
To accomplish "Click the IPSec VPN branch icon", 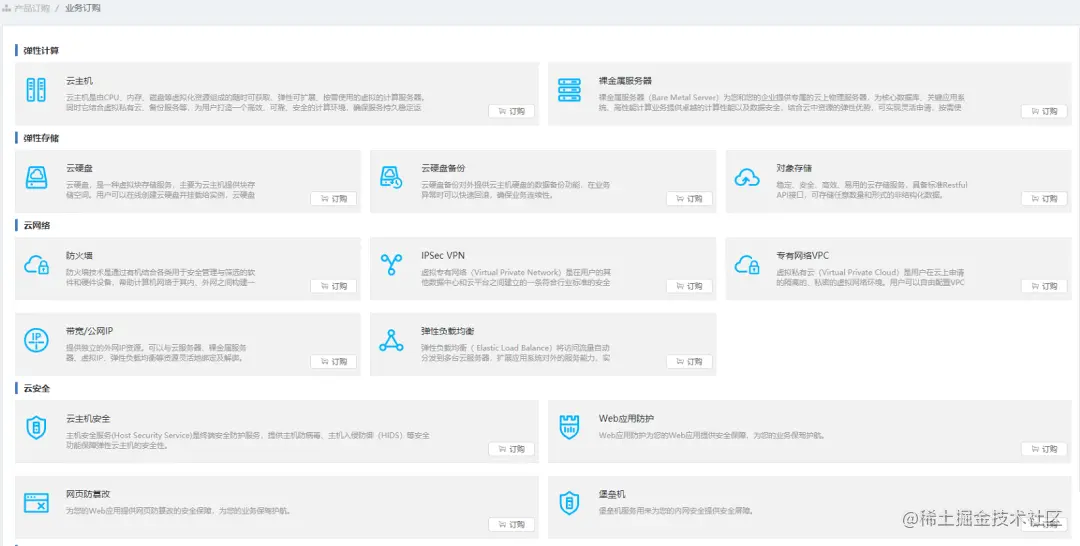I will coord(391,264).
